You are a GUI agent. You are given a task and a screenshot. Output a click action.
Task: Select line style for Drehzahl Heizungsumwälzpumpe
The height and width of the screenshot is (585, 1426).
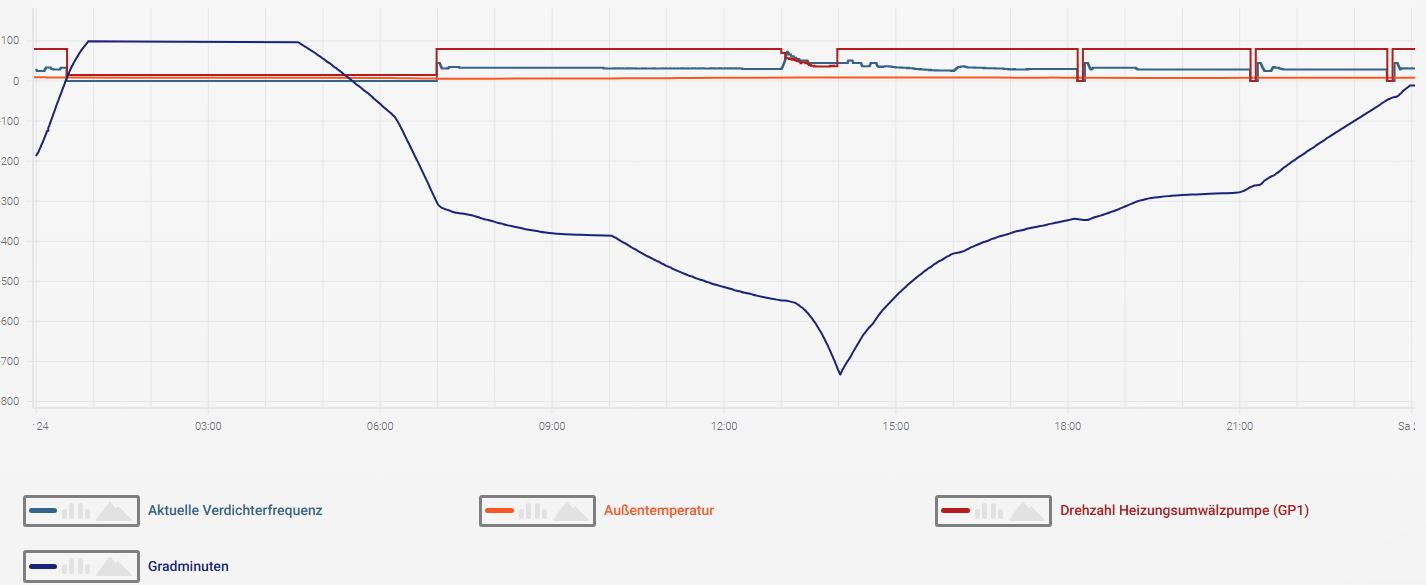pyautogui.click(x=955, y=511)
